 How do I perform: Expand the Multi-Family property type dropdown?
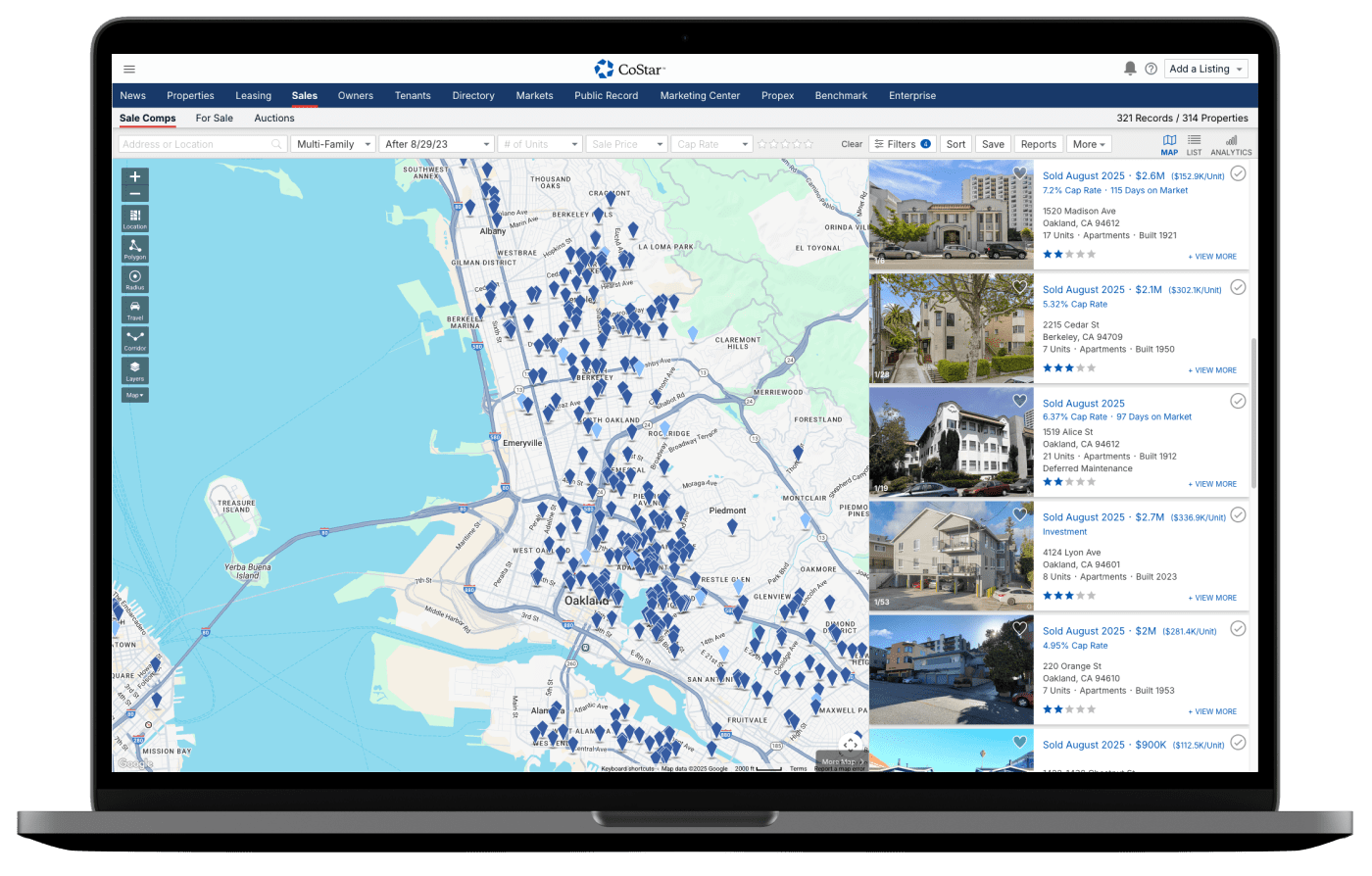point(334,144)
